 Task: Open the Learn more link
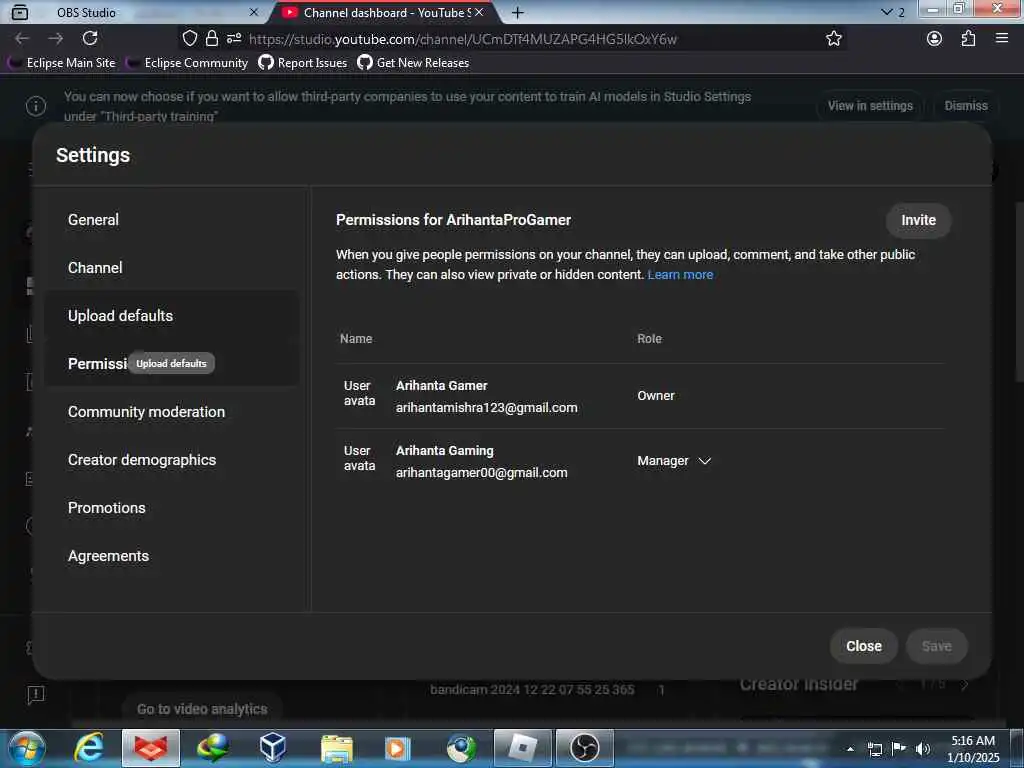(x=680, y=275)
